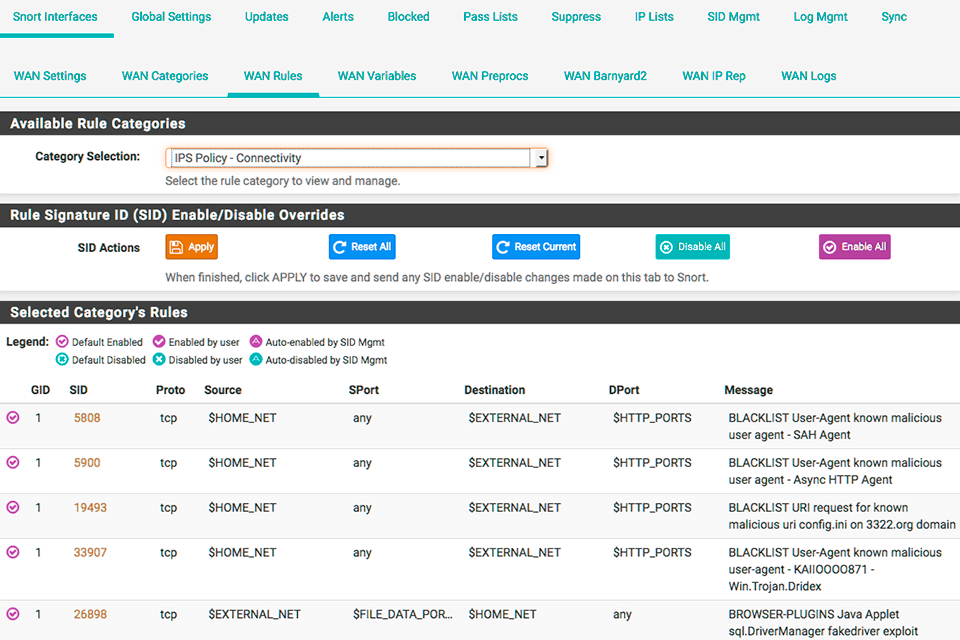Switch to the Alerts tab
The height and width of the screenshot is (640, 960).
338,17
